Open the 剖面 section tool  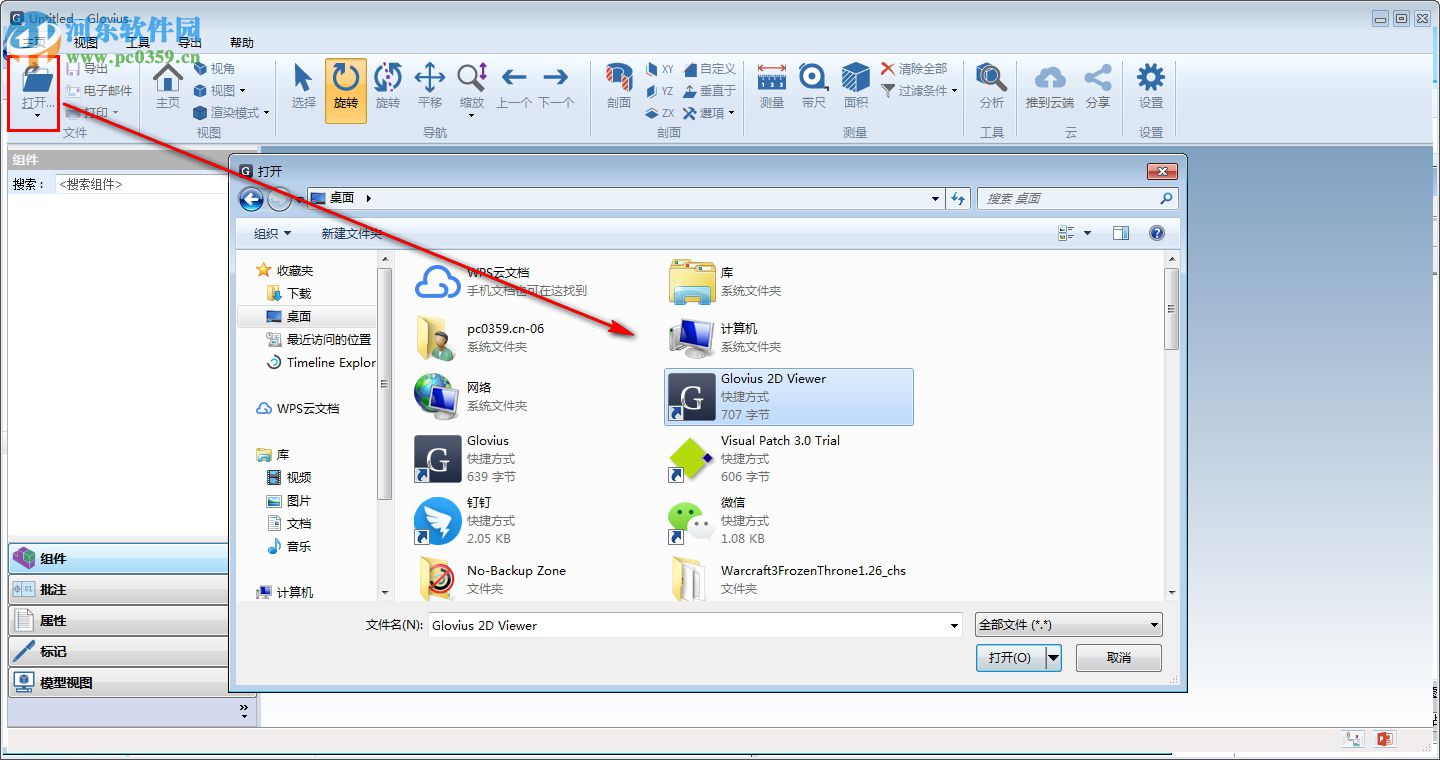[619, 86]
